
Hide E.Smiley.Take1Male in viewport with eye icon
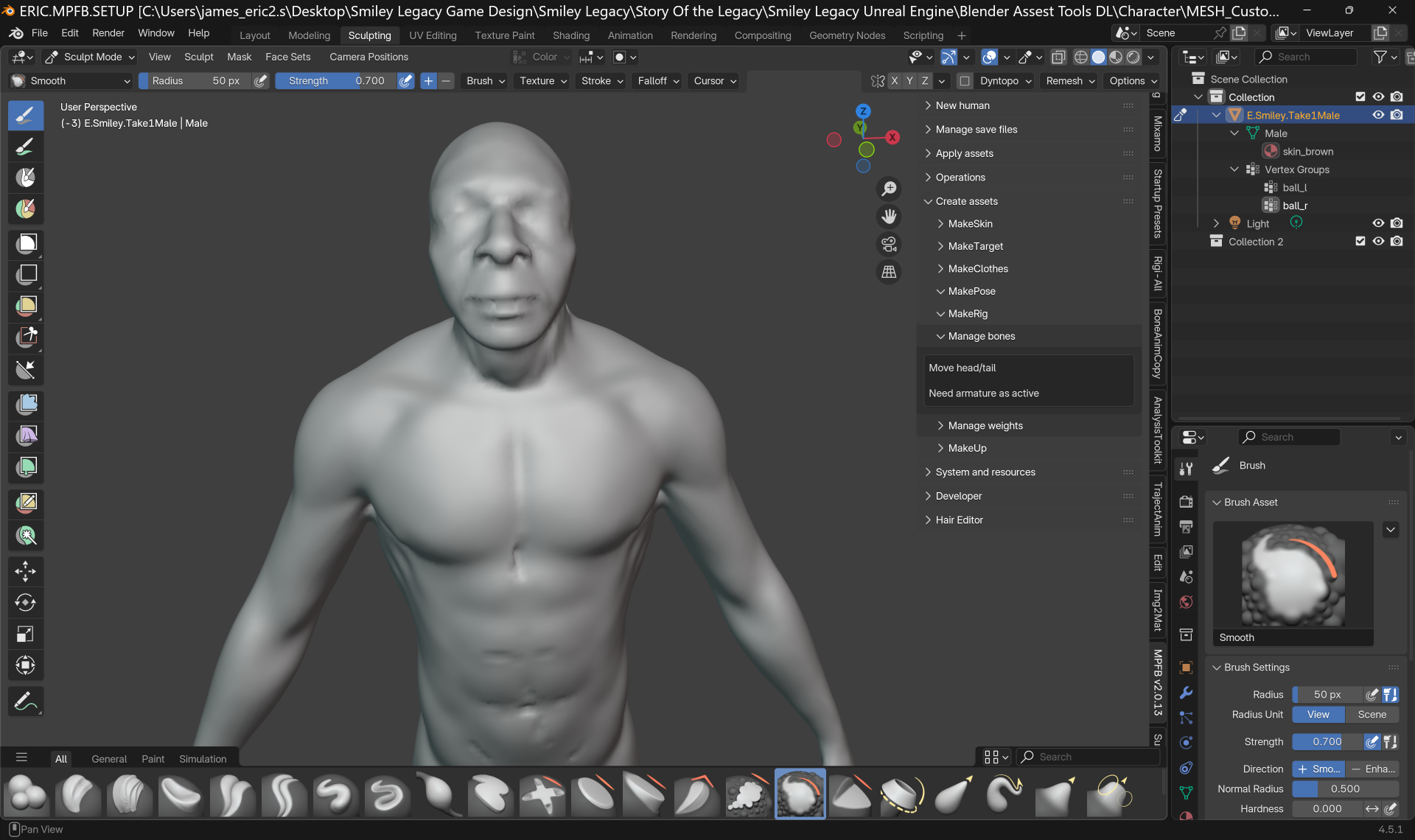(x=1378, y=115)
